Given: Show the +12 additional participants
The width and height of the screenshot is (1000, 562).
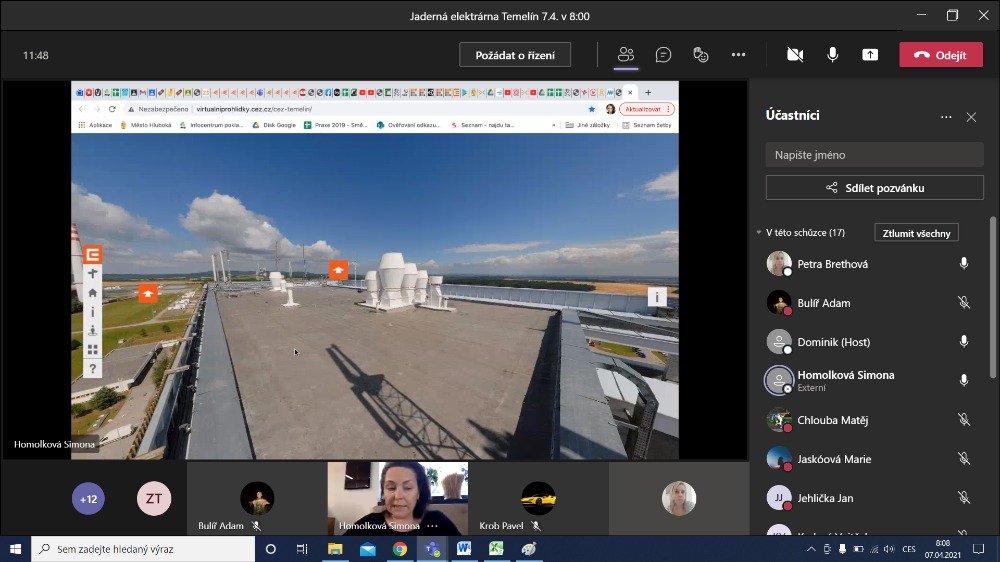Looking at the screenshot, I should click(88, 498).
